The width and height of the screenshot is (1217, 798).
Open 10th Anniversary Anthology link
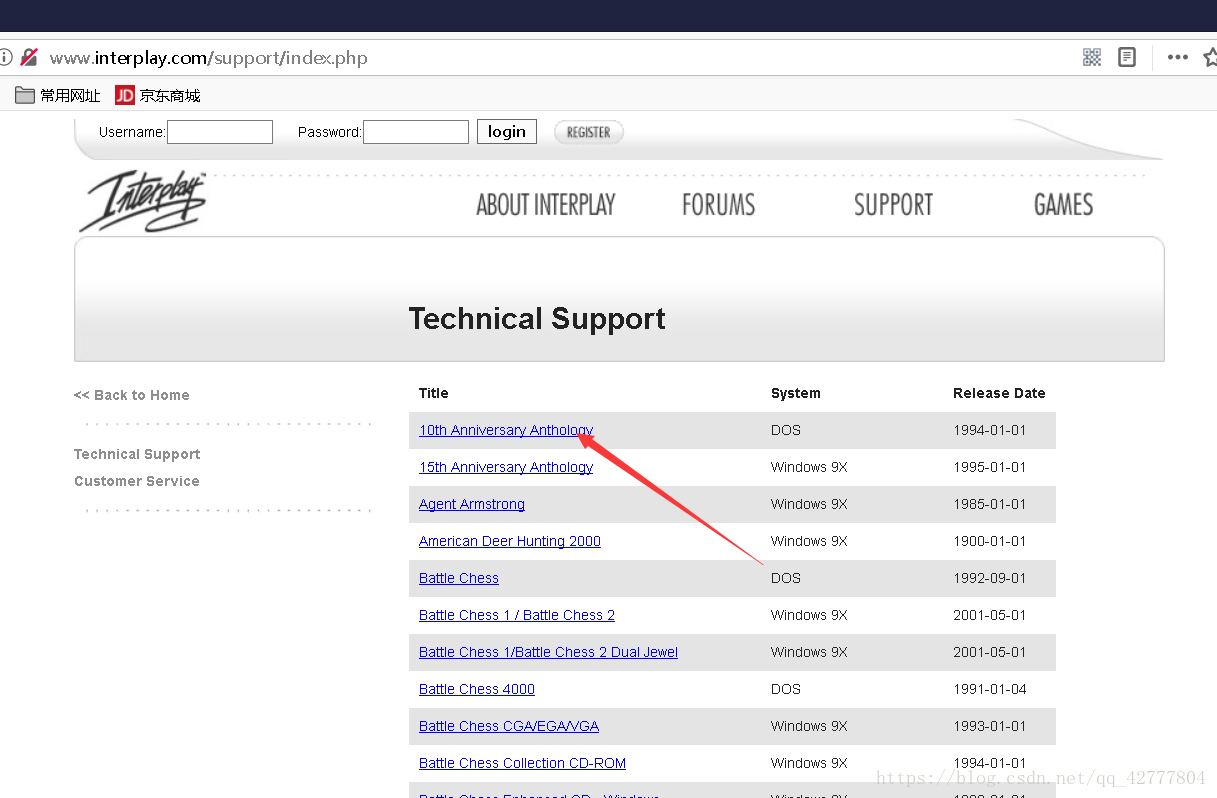point(506,430)
